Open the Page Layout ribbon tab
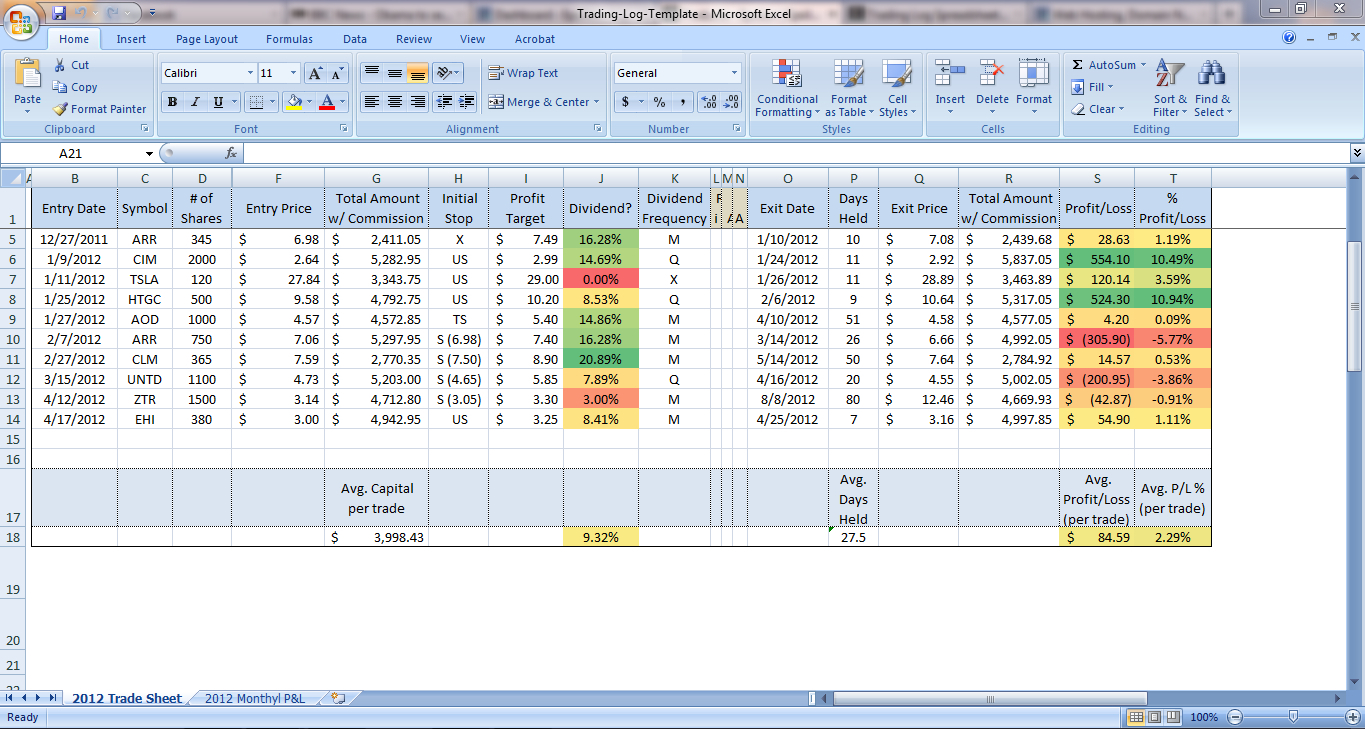The width and height of the screenshot is (1365, 729). coord(207,39)
